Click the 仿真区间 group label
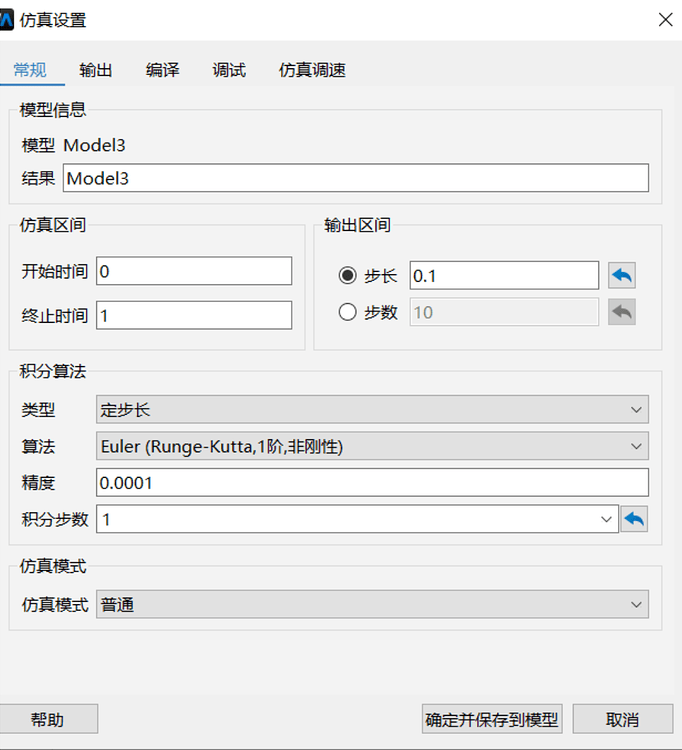The height and width of the screenshot is (750, 682). pyautogui.click(x=53, y=225)
